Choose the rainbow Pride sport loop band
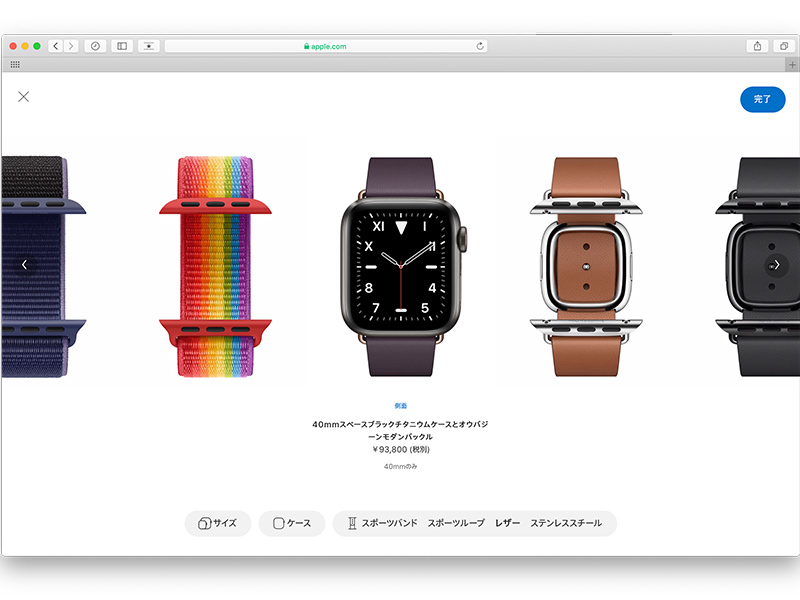800x600 pixels. point(215,267)
